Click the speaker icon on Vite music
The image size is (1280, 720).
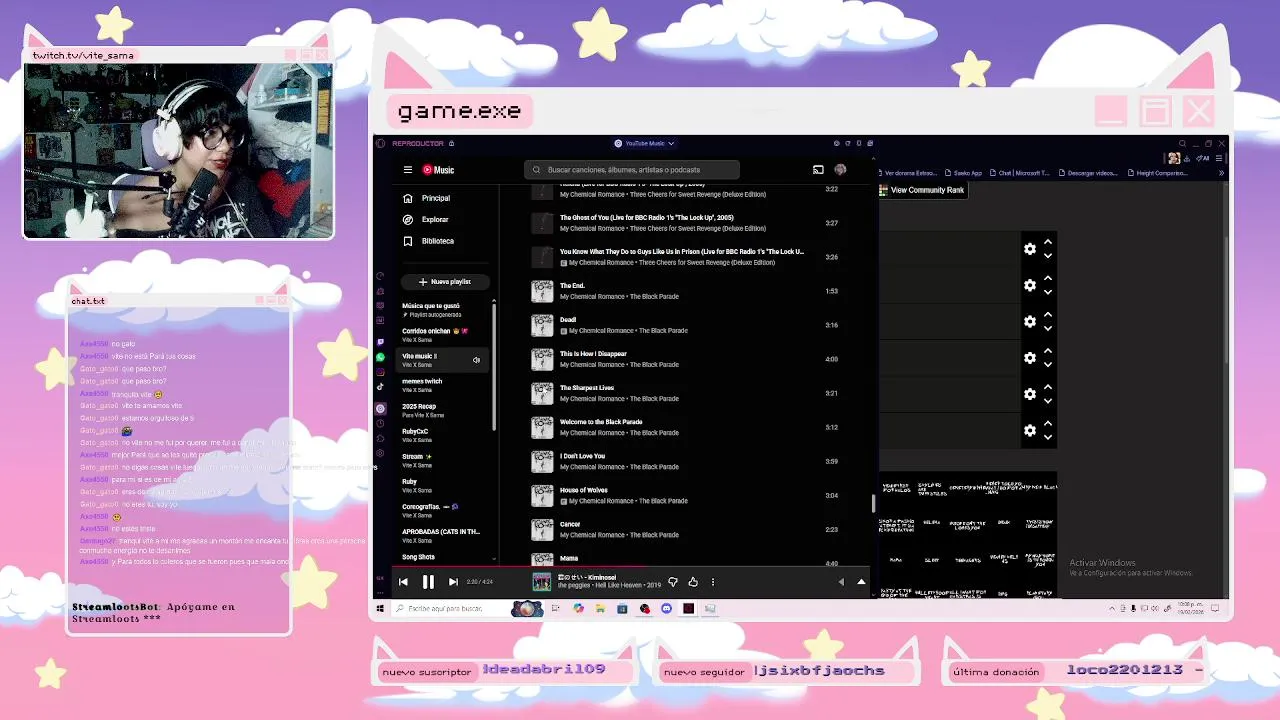[x=476, y=360]
